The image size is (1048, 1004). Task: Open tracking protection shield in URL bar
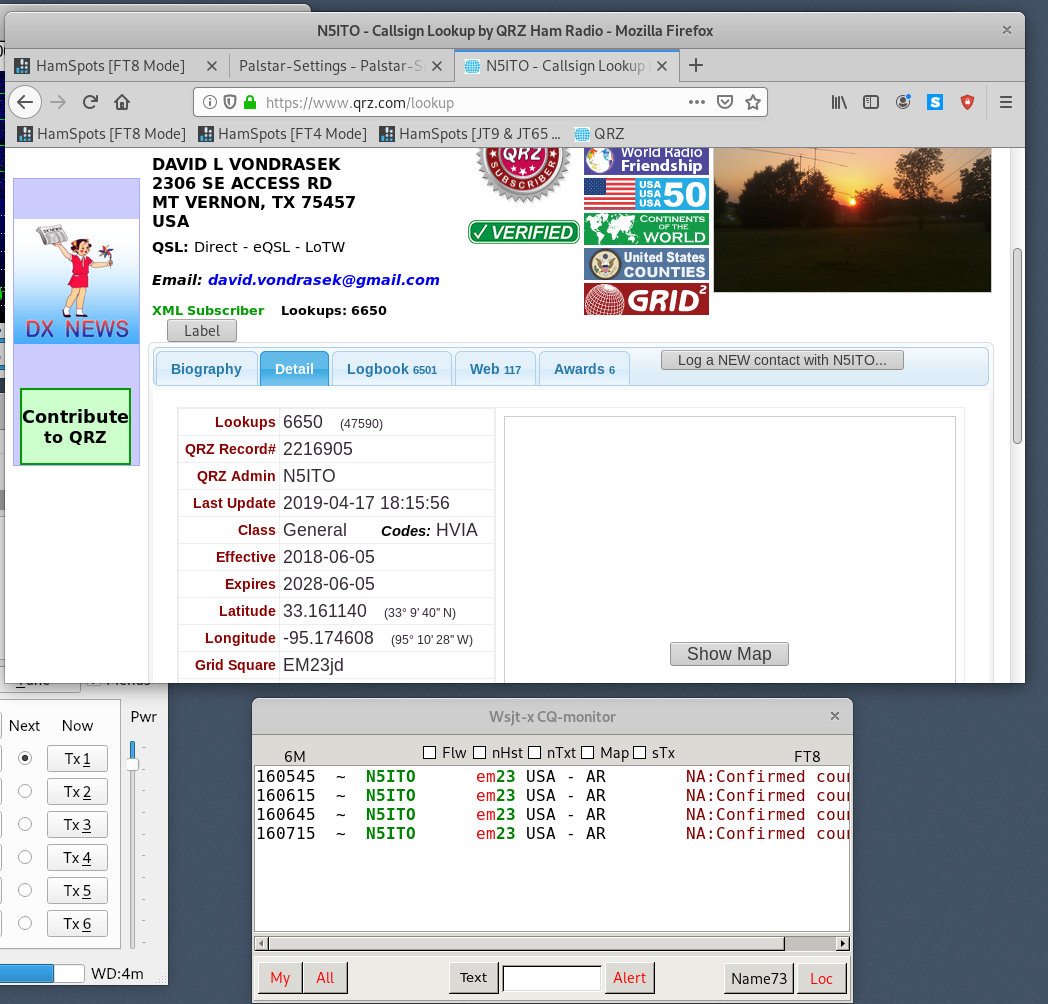230,102
